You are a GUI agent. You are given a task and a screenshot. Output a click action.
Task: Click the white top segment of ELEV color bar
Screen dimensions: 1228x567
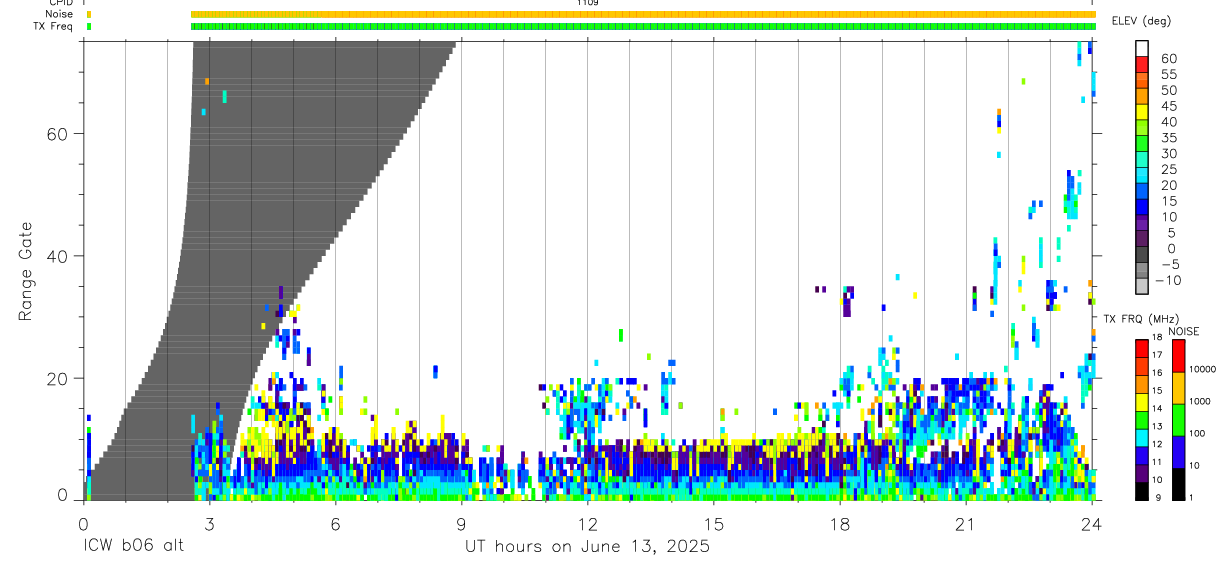[x=1142, y=49]
